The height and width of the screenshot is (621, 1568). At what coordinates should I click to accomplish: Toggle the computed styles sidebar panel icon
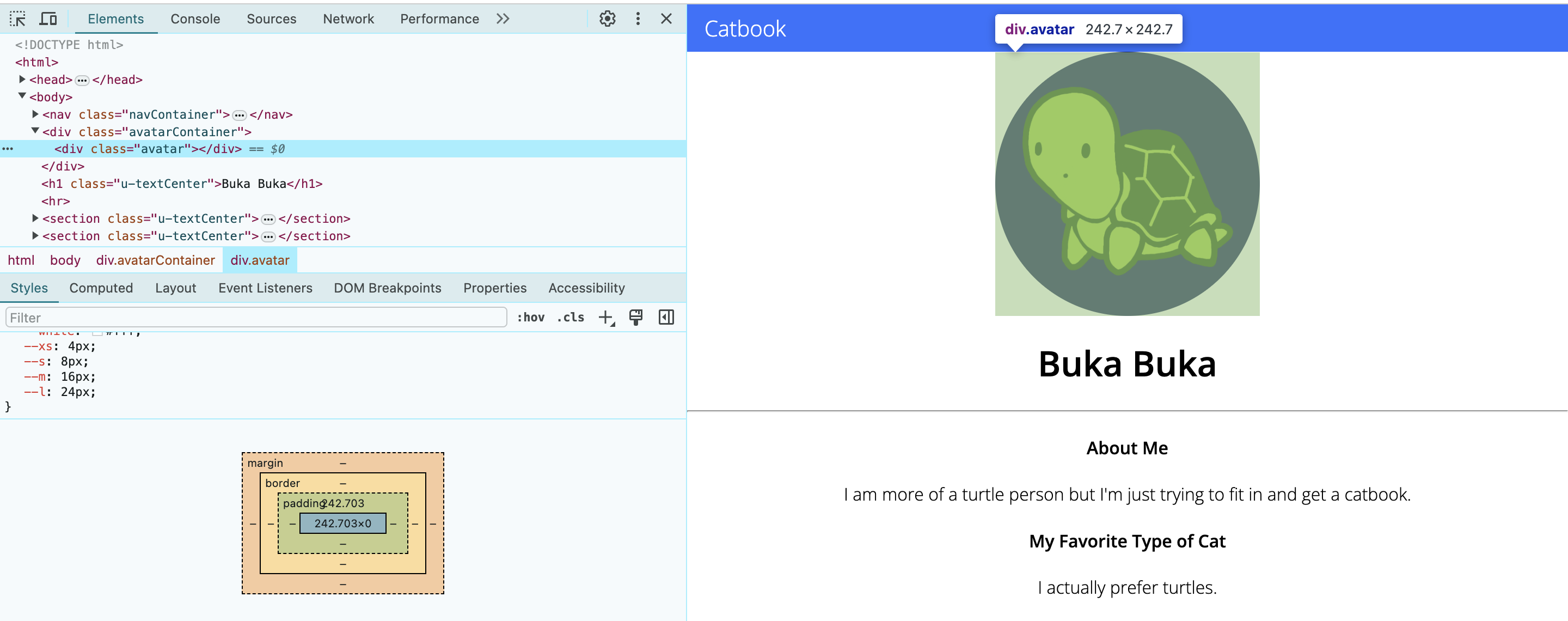(x=665, y=316)
